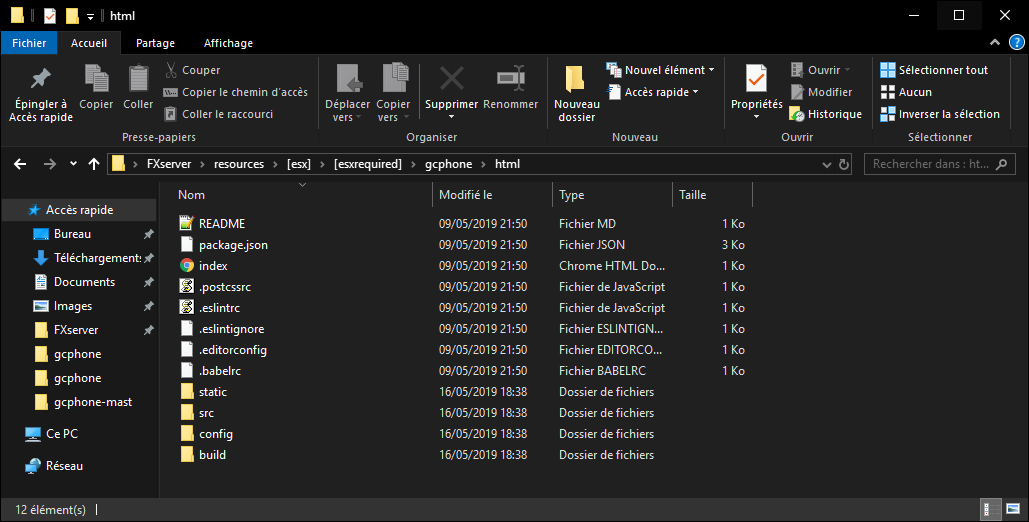The width and height of the screenshot is (1029, 522).
Task: Click the Épingler à Accès rapide pin icon
Action: pyautogui.click(x=41, y=80)
